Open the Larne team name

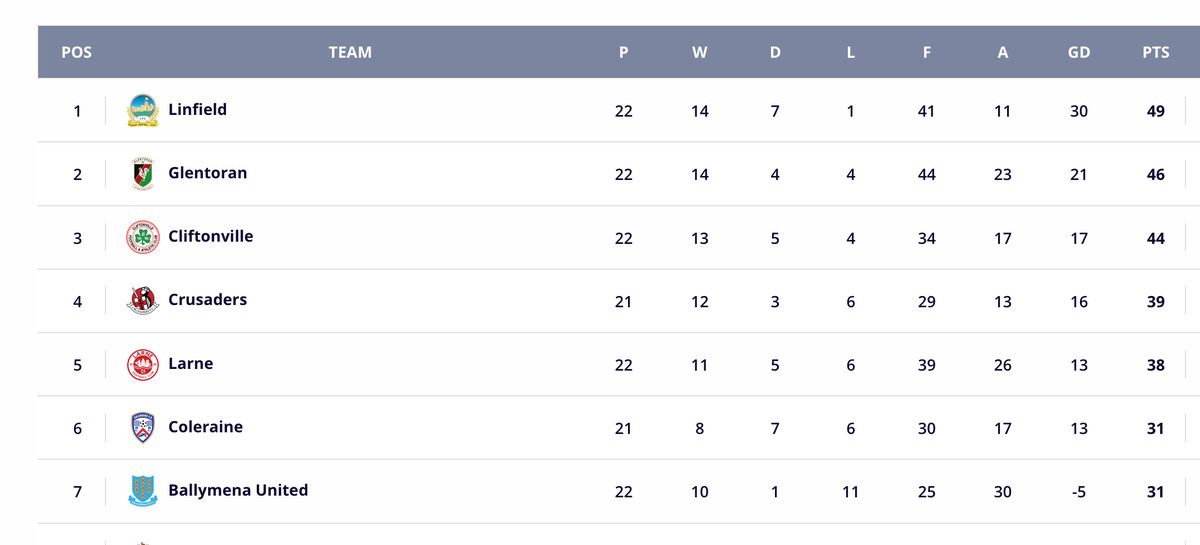pyautogui.click(x=190, y=364)
